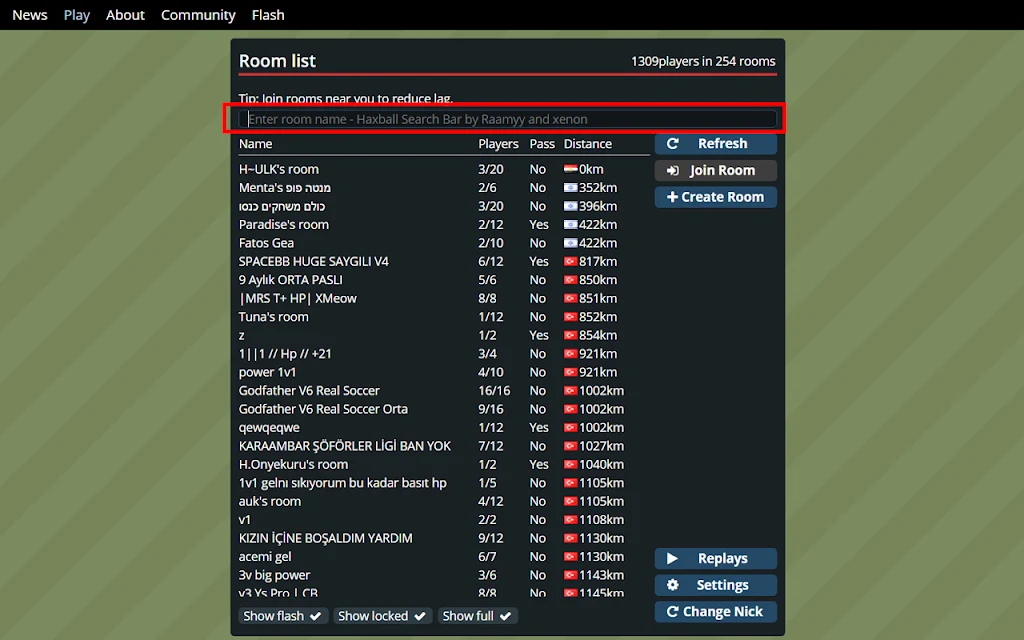Go to the Community section

click(198, 15)
